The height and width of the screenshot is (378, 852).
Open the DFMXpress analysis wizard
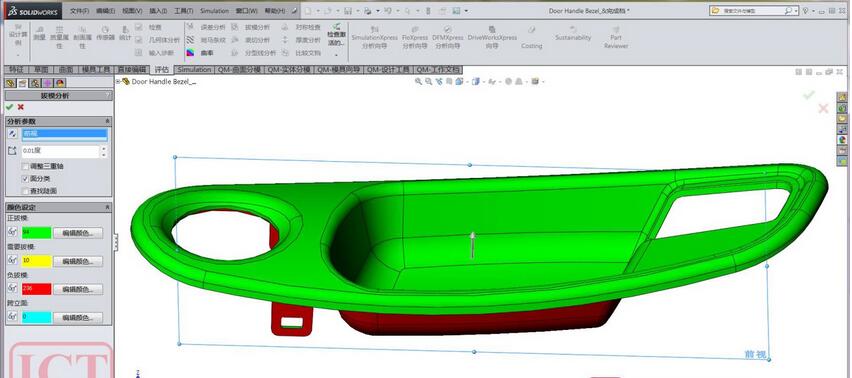pyautogui.click(x=448, y=37)
